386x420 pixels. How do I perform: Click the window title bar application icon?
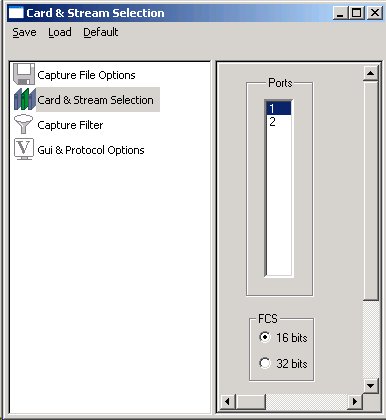coord(16,13)
